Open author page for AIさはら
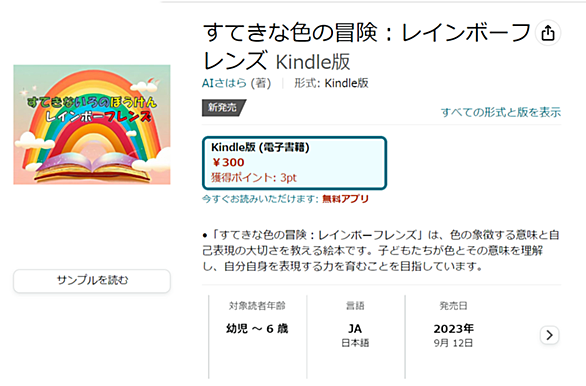Viewport: 586px width, 386px height. tap(225, 83)
